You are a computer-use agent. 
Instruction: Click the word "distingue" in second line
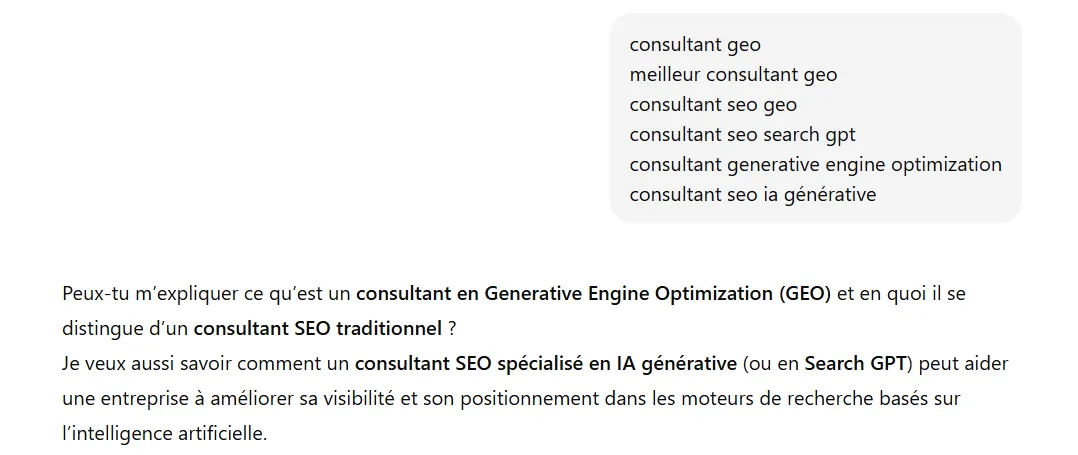click(x=101, y=328)
